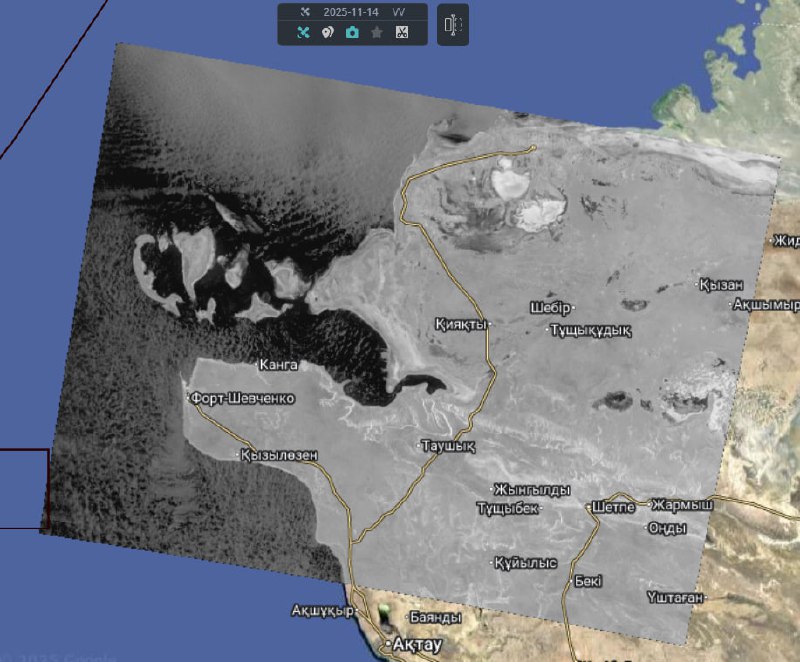Select the Ақтау city label
This screenshot has height=662, width=800.
pyautogui.click(x=417, y=645)
